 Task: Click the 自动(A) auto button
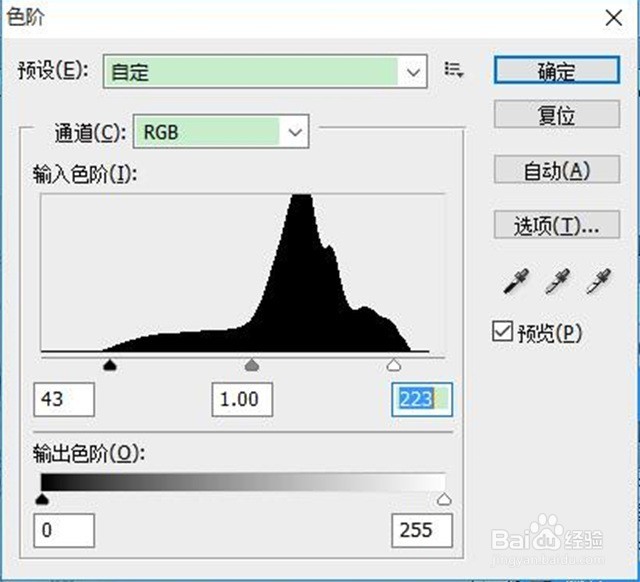pyautogui.click(x=557, y=169)
